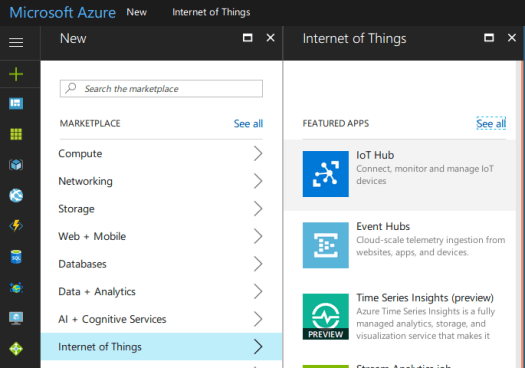Click the FEATURED APPS heading

[x=336, y=123]
